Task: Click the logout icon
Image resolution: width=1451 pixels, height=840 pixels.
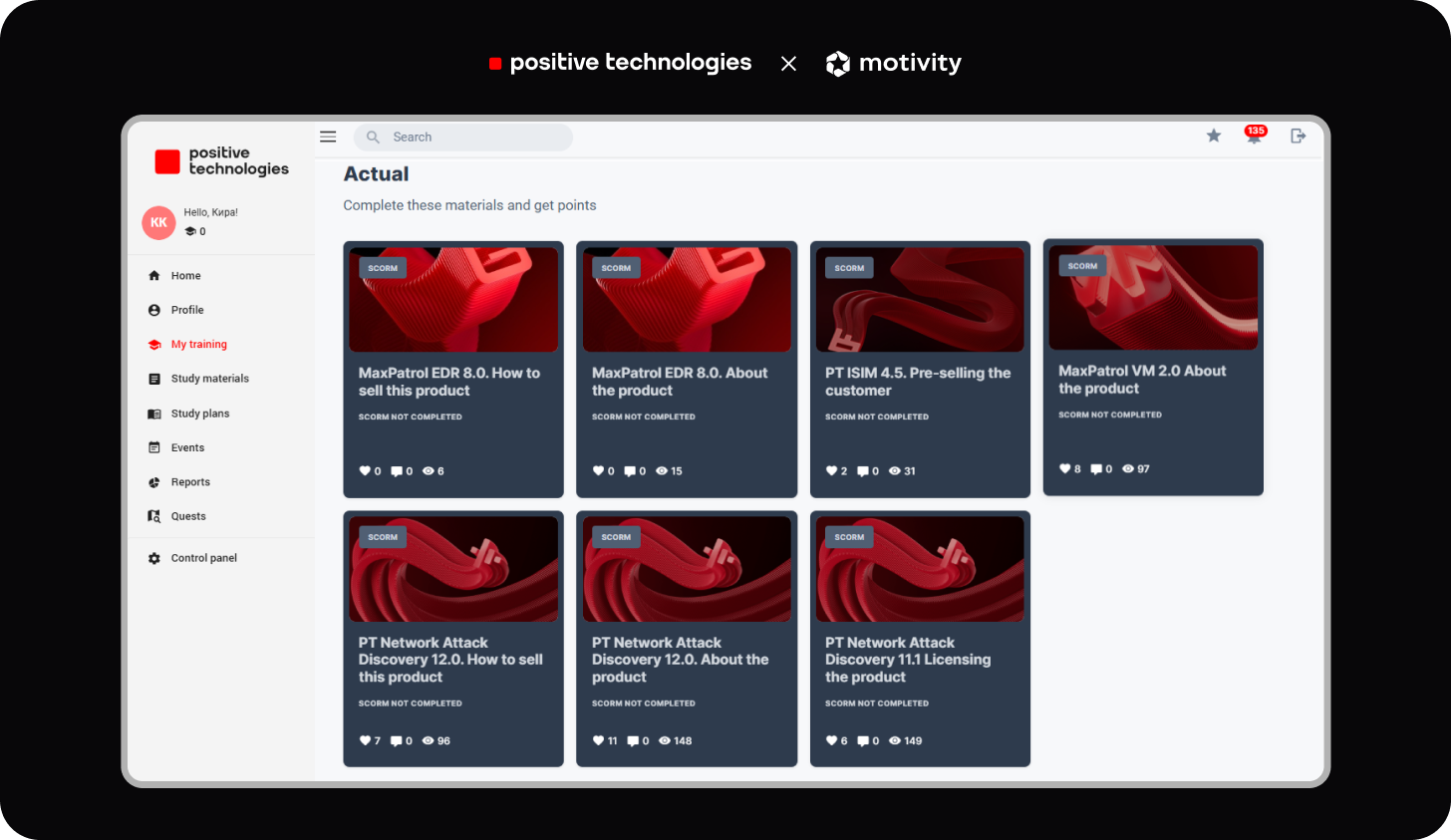Action: click(1298, 137)
